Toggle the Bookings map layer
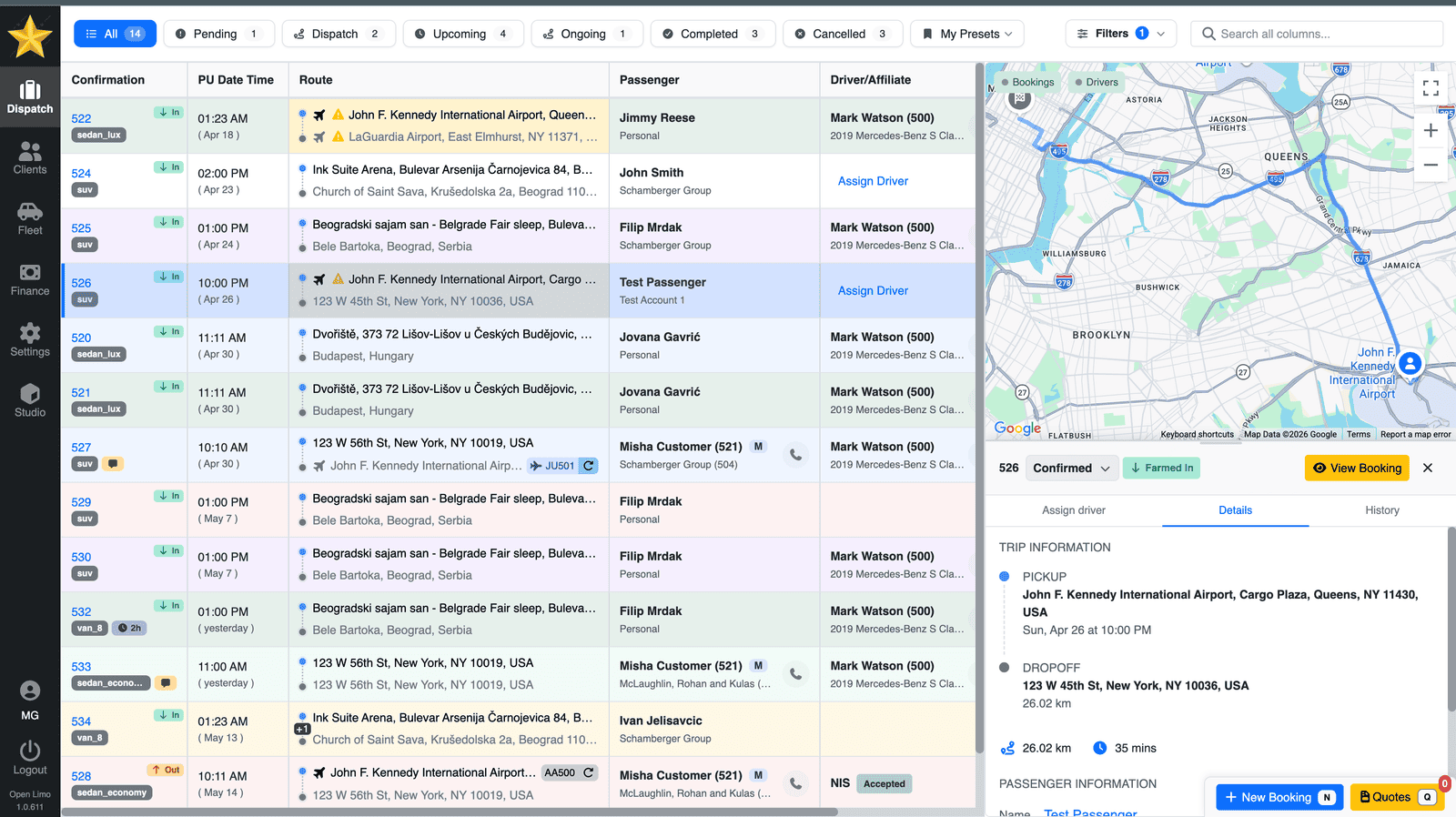The height and width of the screenshot is (817, 1456). click(x=1026, y=82)
